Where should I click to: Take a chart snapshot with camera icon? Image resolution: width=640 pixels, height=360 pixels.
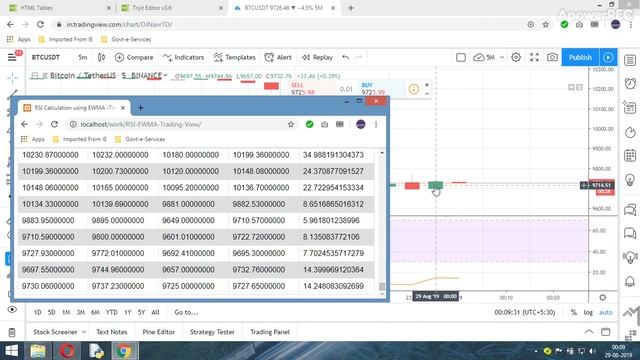point(552,58)
